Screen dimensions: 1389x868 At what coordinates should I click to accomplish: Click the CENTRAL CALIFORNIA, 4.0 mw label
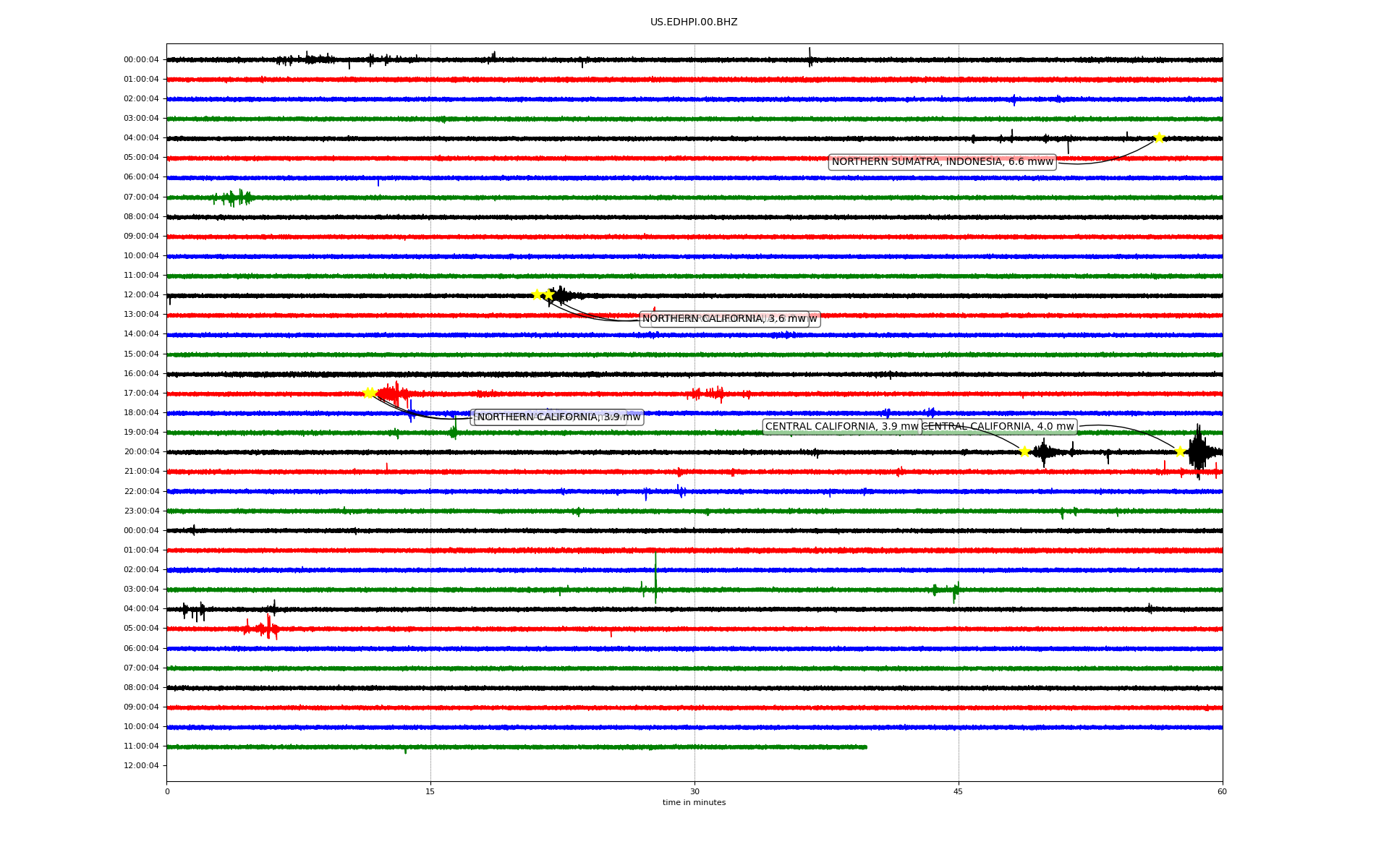[1000, 427]
